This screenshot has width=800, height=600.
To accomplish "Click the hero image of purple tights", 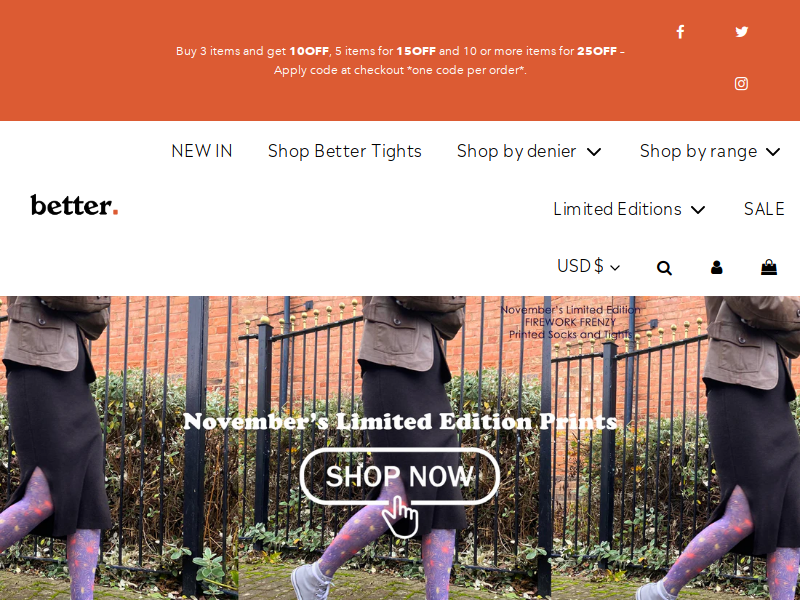I will click(x=400, y=448).
